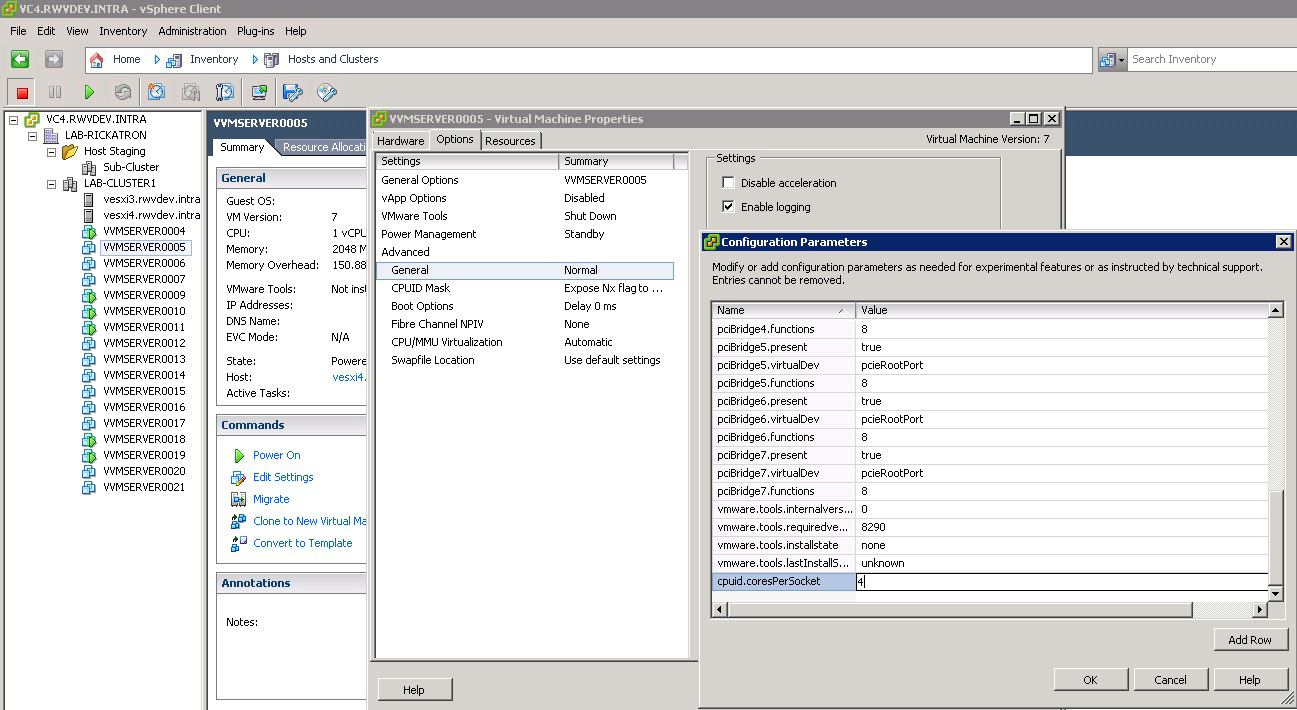1297x710 pixels.
Task: Select VVMSERVER0012 in the inventory tree
Action: tap(144, 343)
